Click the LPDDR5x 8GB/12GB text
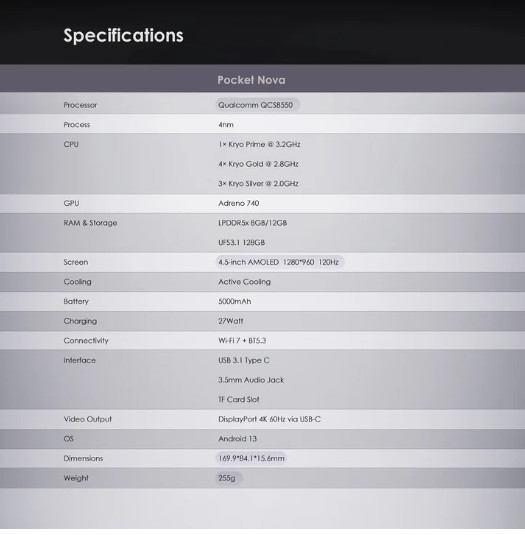Screen dimensions: 525x535 [x=252, y=223]
